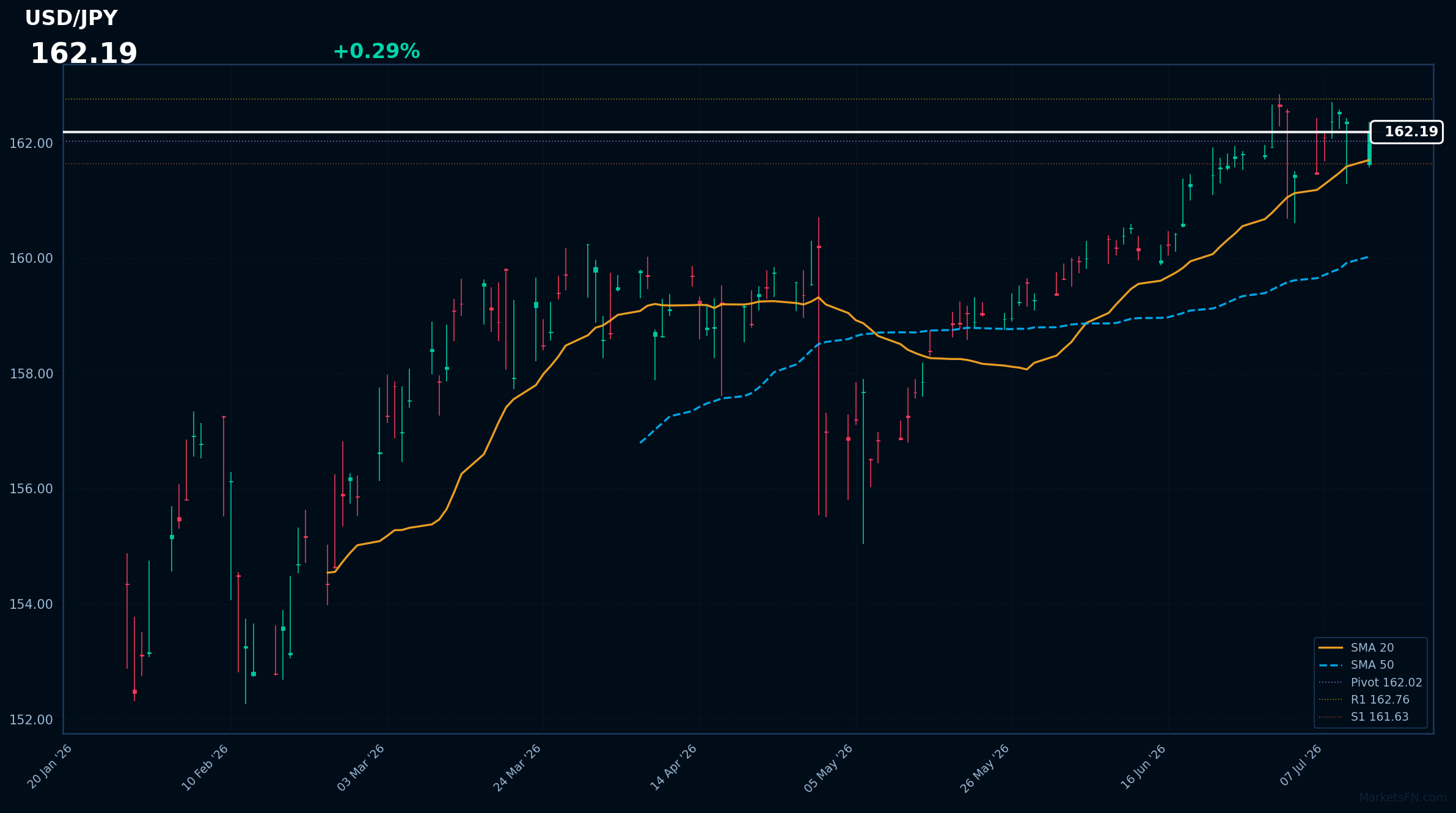Image resolution: width=1456 pixels, height=813 pixels.
Task: Click the latest green candle at right edge
Action: pos(1369,149)
